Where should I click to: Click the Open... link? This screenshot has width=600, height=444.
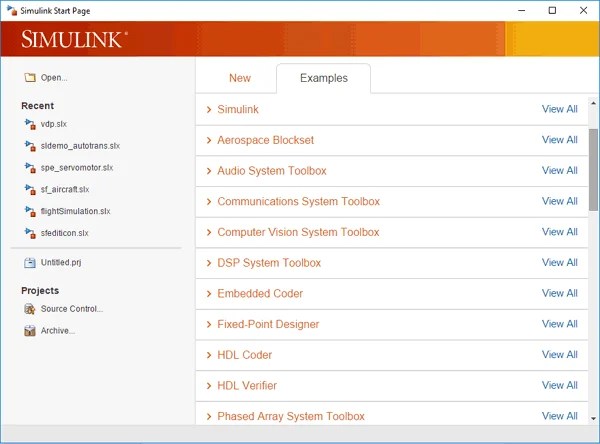(54, 78)
